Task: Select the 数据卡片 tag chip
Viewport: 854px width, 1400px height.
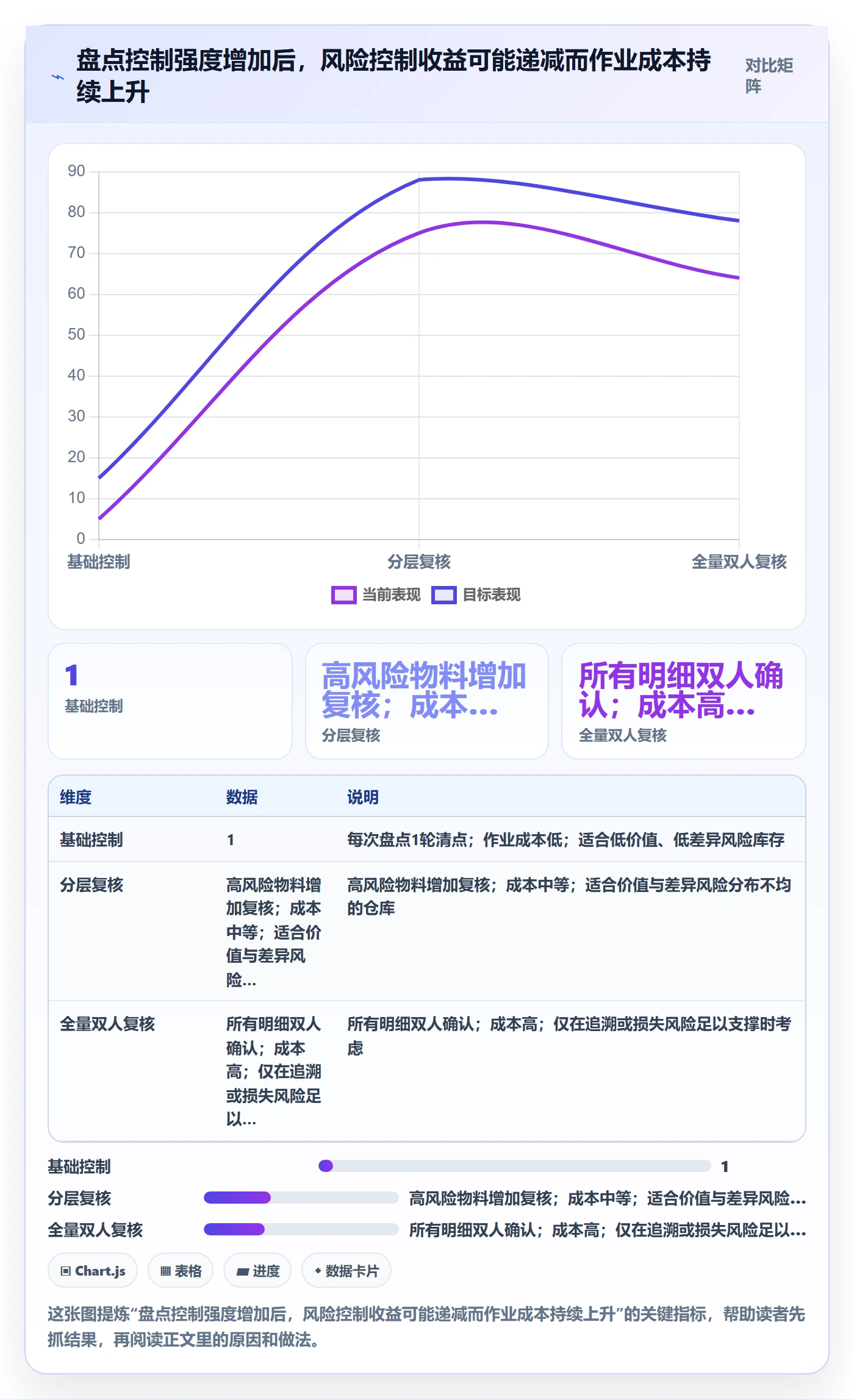Action: click(x=346, y=1271)
